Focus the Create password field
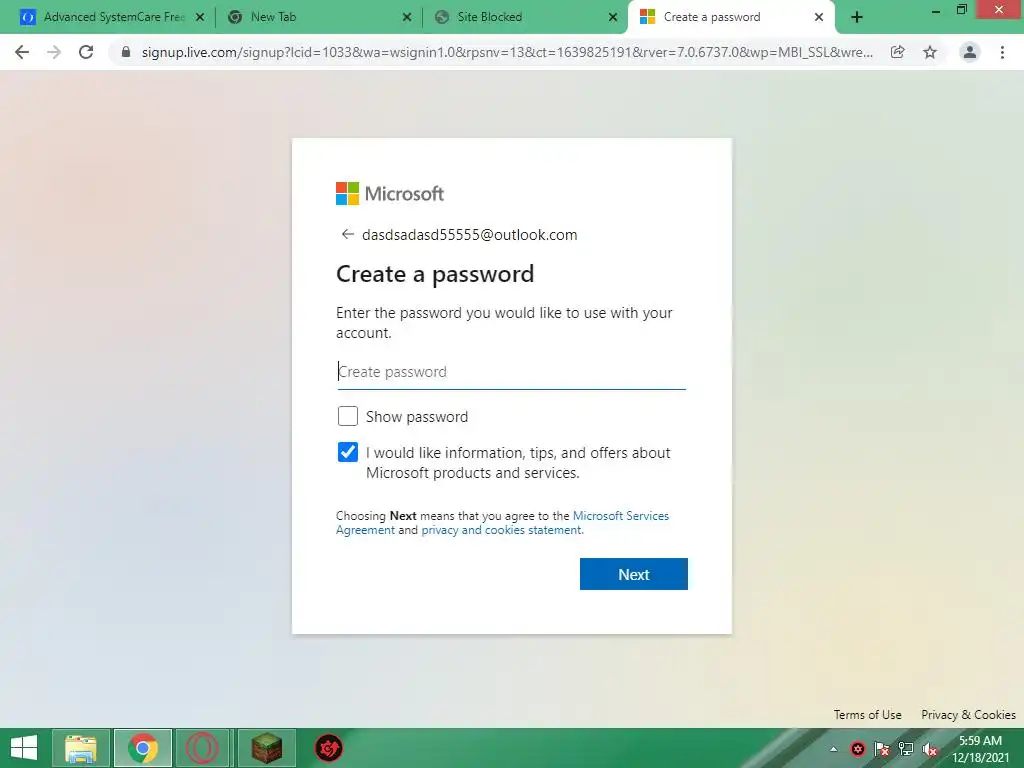1024x768 pixels. [511, 372]
